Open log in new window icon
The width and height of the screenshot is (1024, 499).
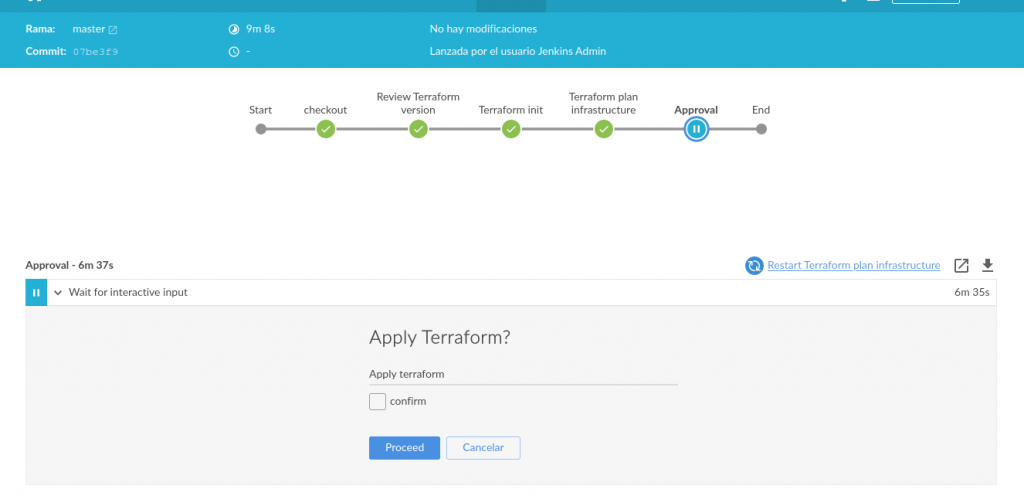[x=961, y=265]
